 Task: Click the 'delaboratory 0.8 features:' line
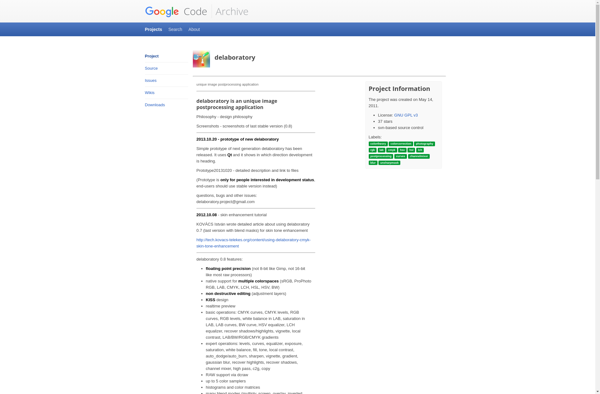click(x=219, y=259)
